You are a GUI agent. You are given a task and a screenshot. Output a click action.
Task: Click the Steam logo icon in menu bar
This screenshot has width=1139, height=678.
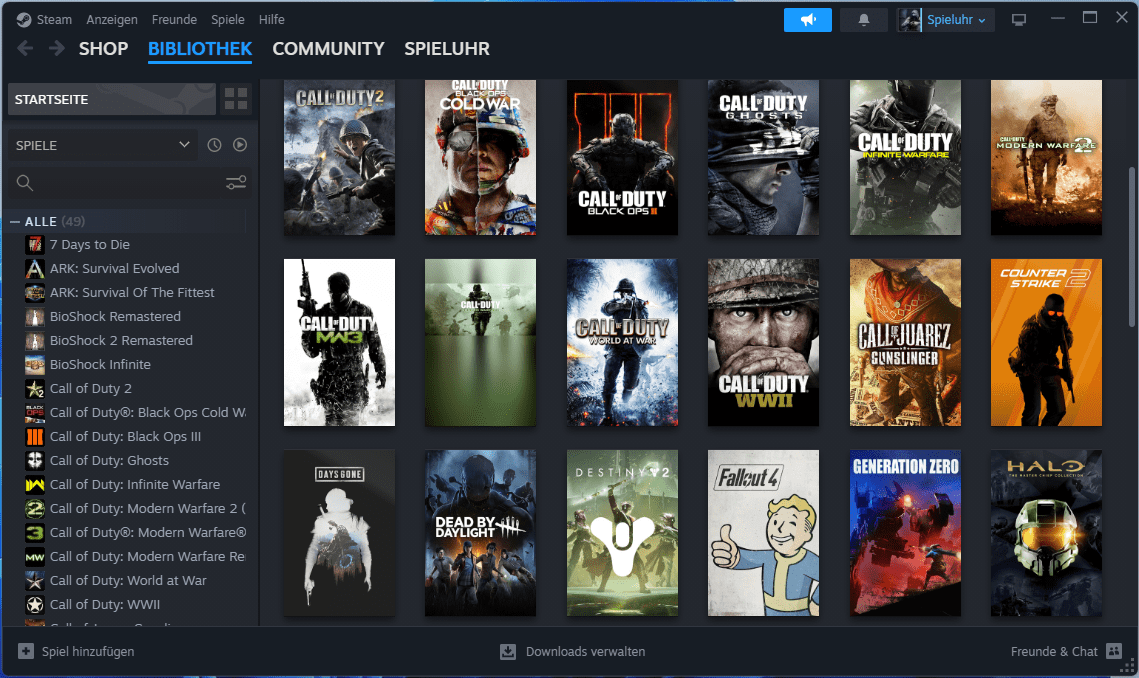click(24, 20)
